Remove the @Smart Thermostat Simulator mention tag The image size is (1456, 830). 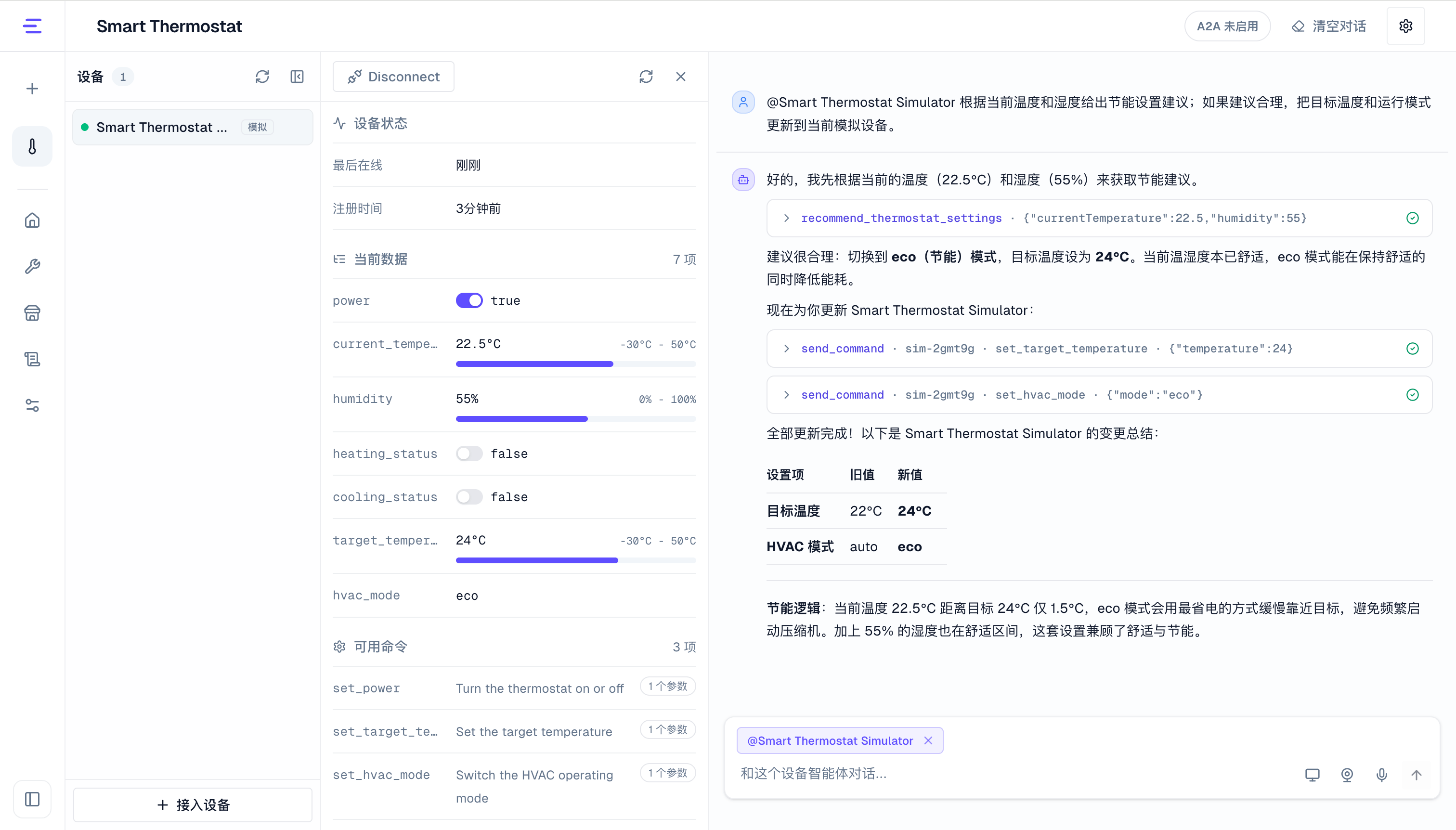point(929,740)
